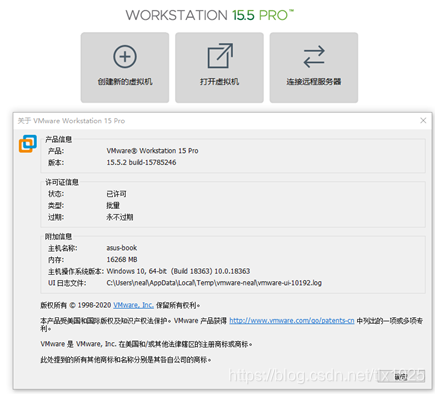The image size is (435, 394).
Task: Click the version value 15.5.2 build-15785246
Action: coord(141,162)
